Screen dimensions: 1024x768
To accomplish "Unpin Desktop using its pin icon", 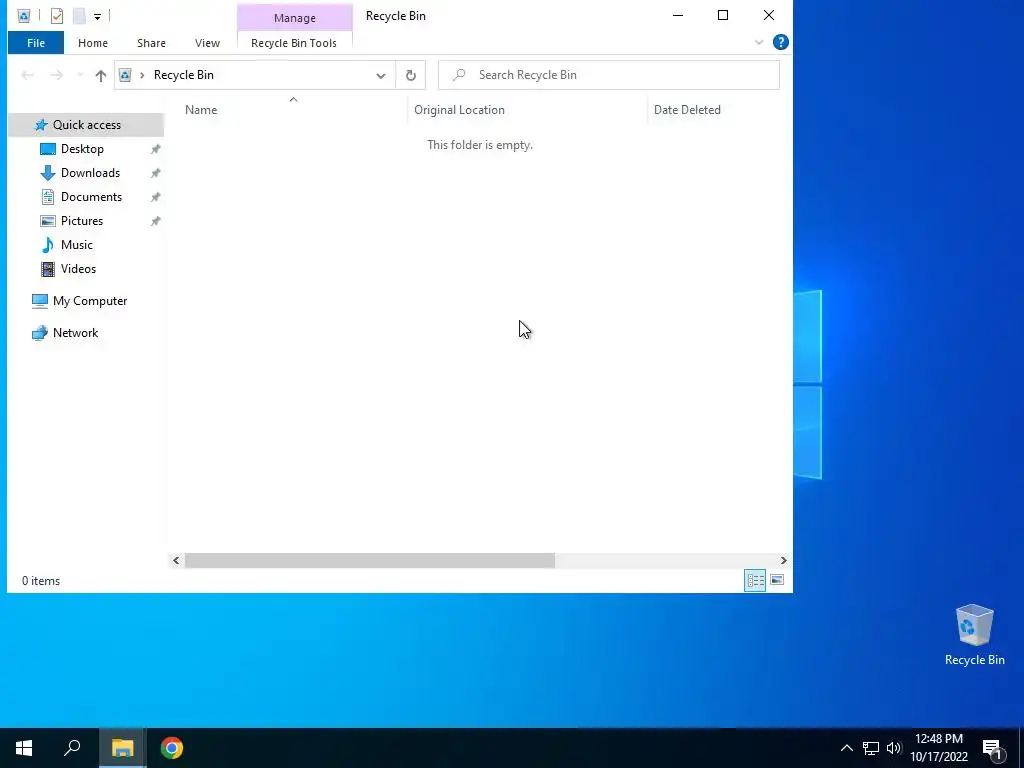I will point(155,149).
